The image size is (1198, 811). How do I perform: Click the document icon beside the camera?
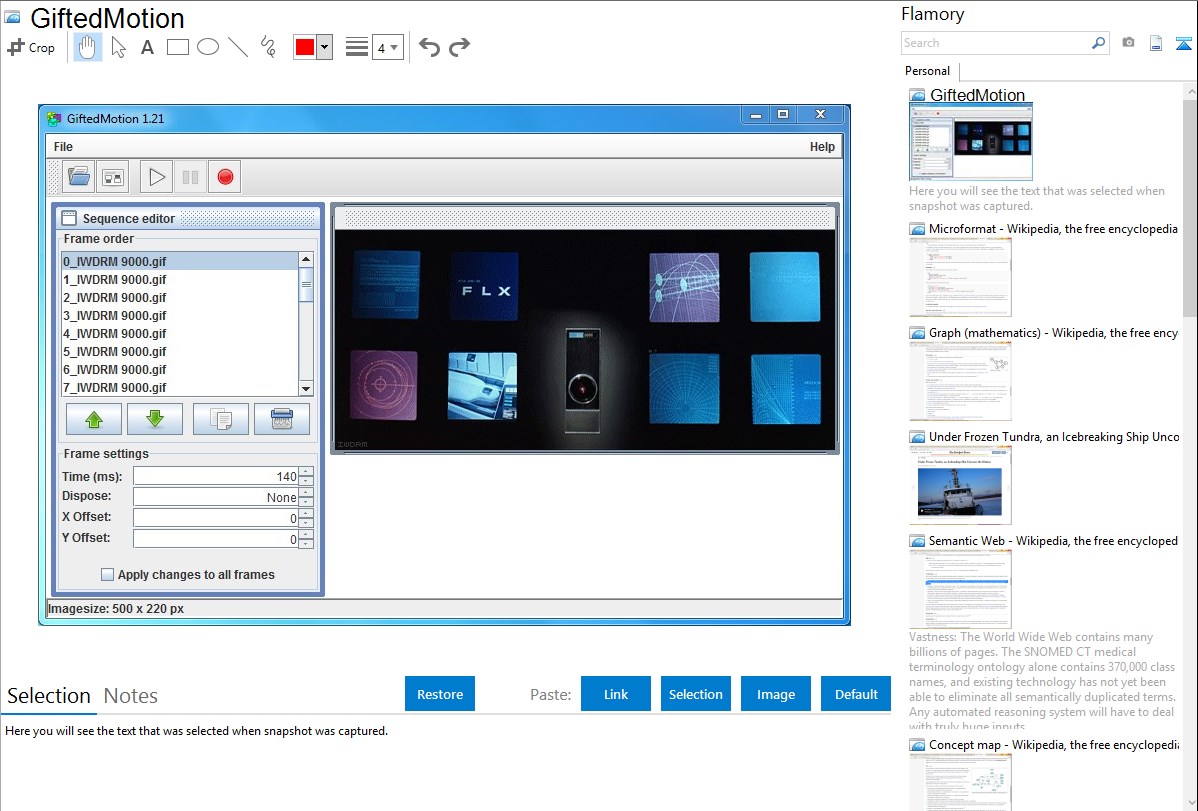click(x=1156, y=43)
